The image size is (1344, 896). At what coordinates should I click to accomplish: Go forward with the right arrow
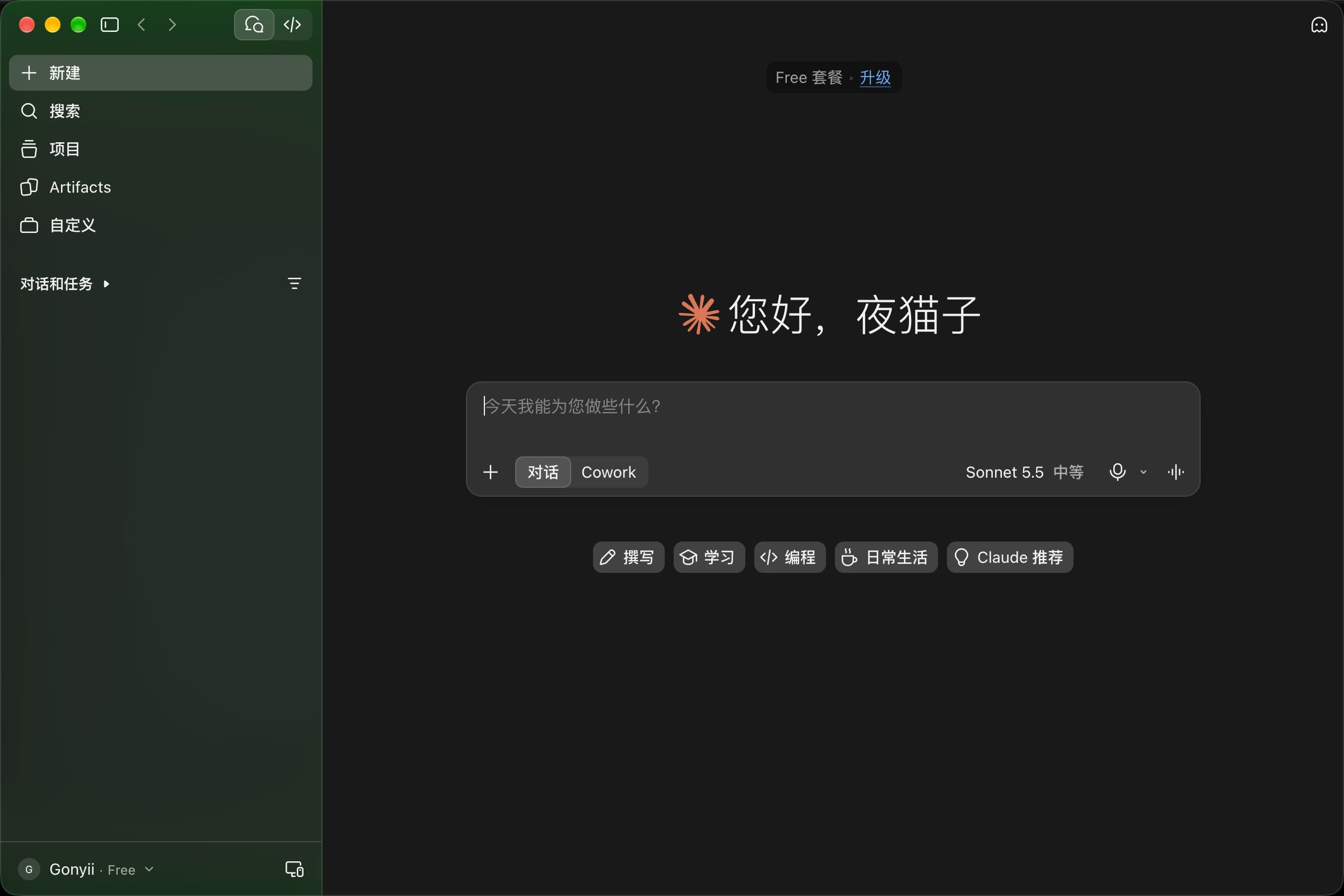(x=172, y=25)
